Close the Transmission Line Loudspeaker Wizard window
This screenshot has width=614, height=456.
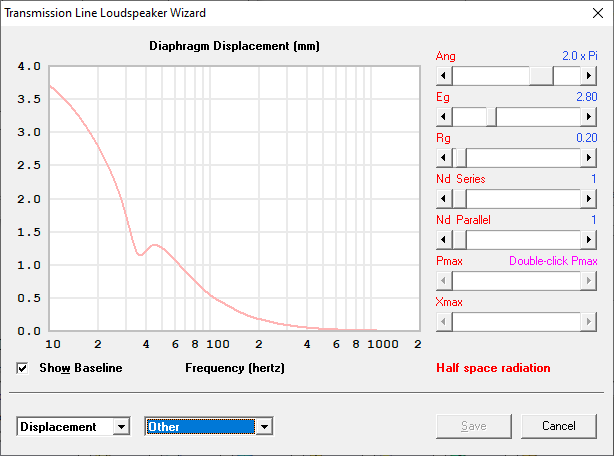[598, 13]
